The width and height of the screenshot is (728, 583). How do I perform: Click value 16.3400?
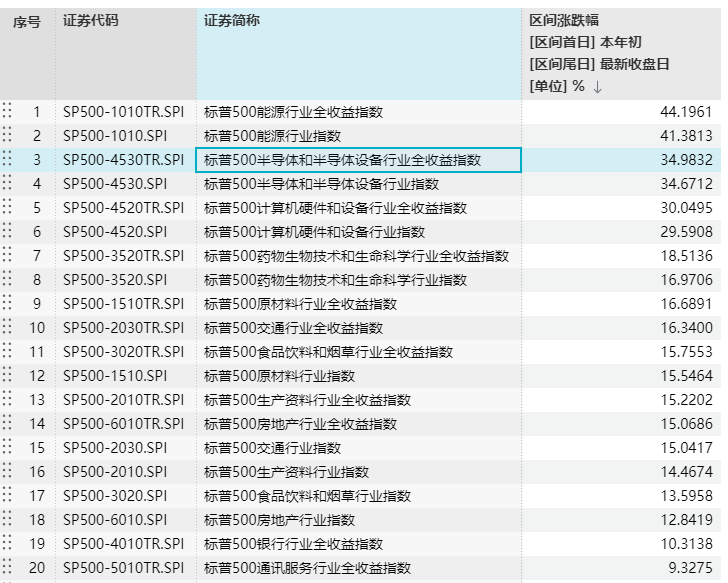coord(686,328)
